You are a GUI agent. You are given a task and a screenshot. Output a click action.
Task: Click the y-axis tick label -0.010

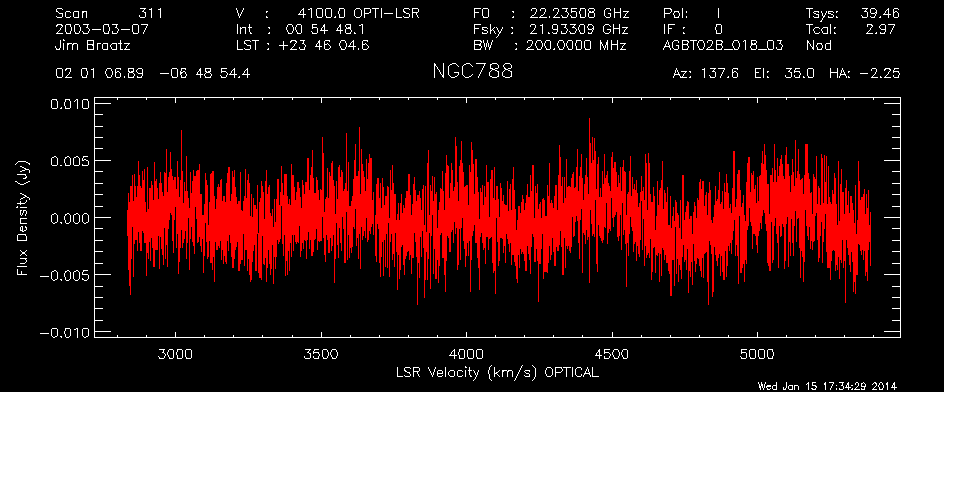[x=64, y=332]
